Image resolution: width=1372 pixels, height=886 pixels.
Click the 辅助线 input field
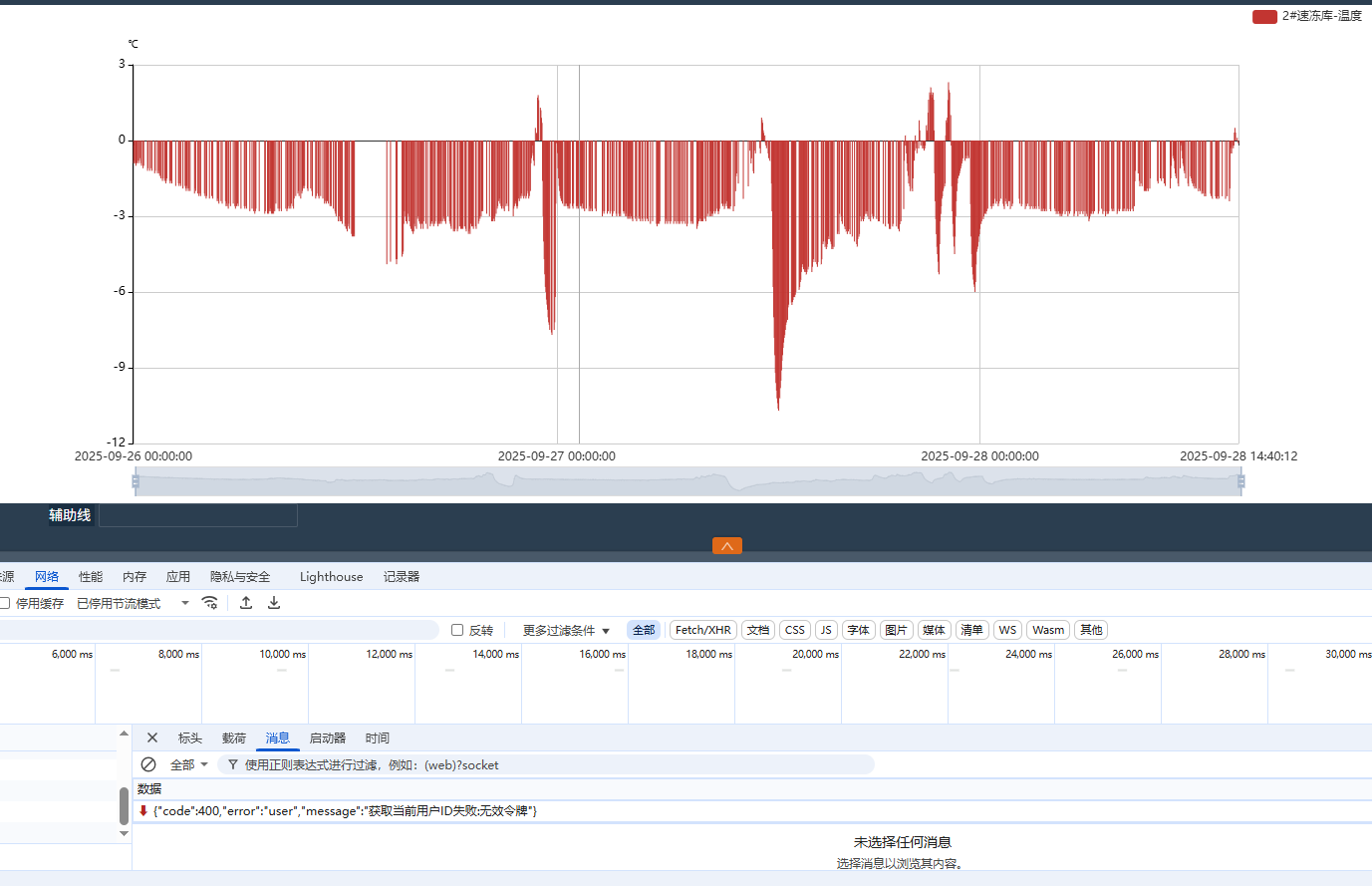(x=197, y=515)
